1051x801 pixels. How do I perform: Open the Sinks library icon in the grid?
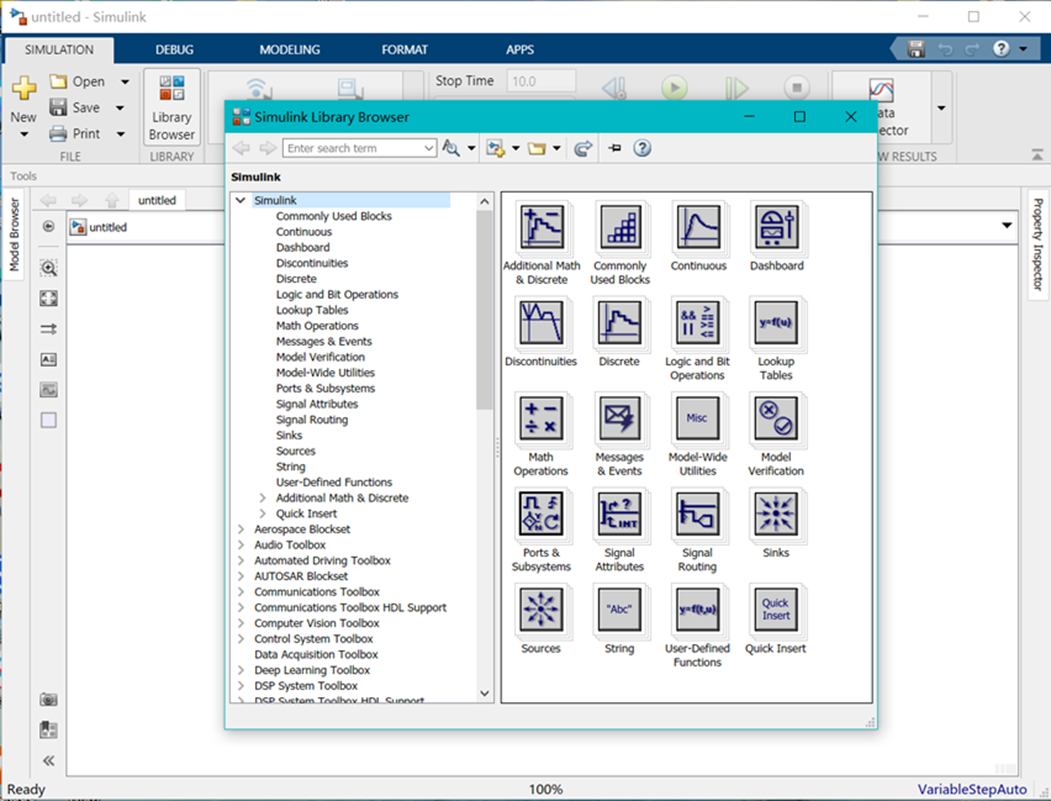click(776, 515)
